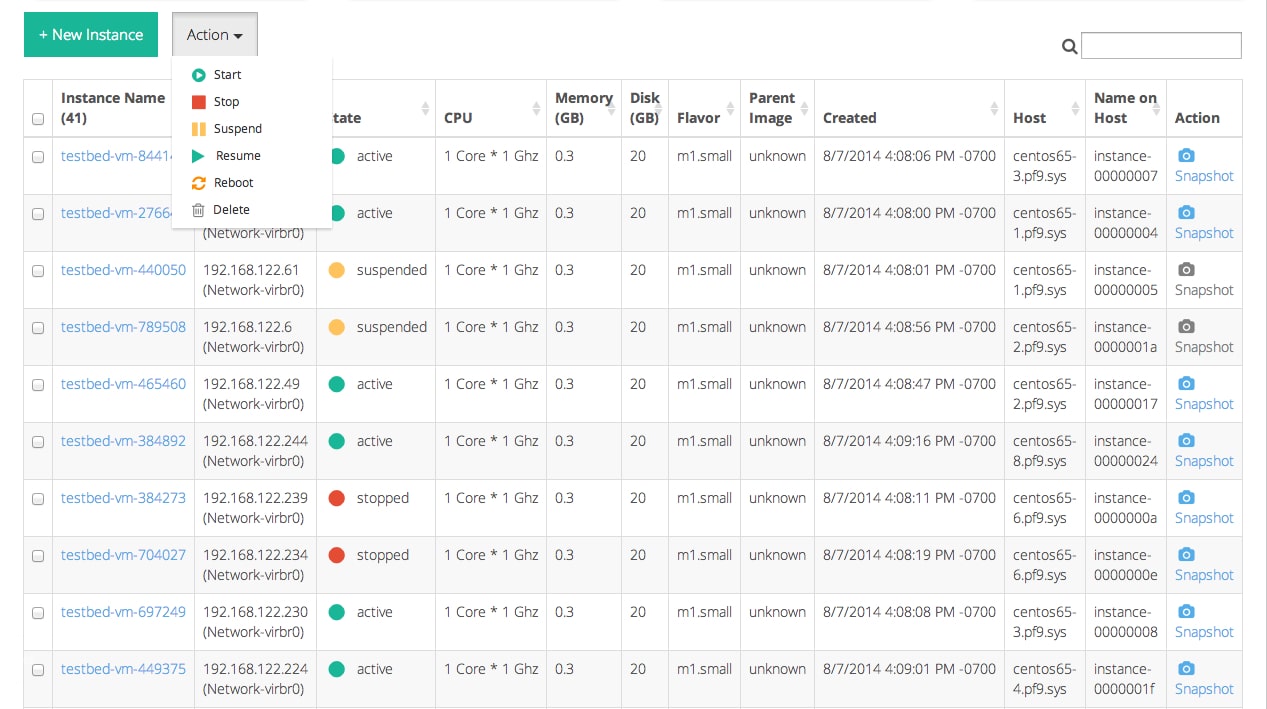Click the New Instance button
Image resolution: width=1267 pixels, height=709 pixels.
click(91, 35)
